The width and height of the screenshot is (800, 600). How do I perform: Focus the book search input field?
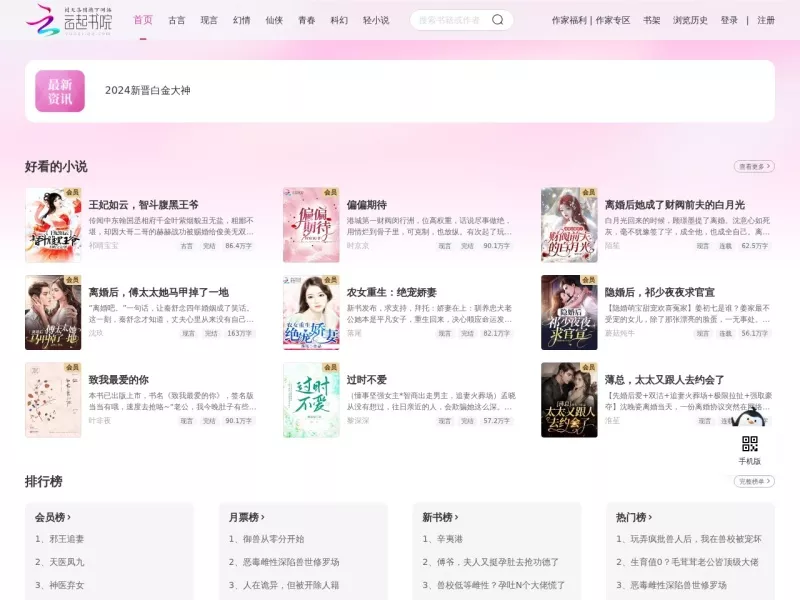click(x=449, y=20)
